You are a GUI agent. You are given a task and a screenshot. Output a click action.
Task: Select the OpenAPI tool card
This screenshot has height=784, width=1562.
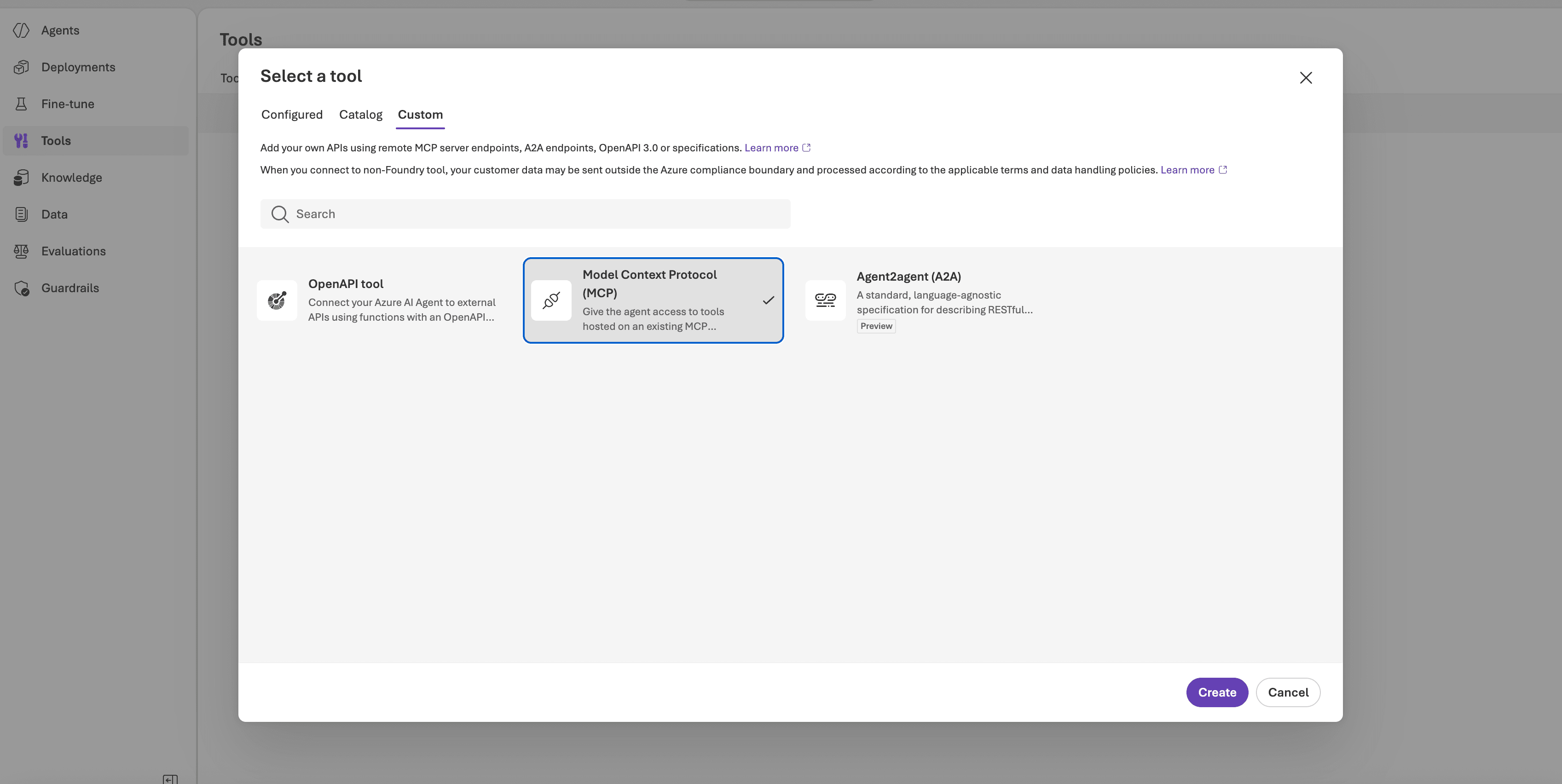pos(379,300)
